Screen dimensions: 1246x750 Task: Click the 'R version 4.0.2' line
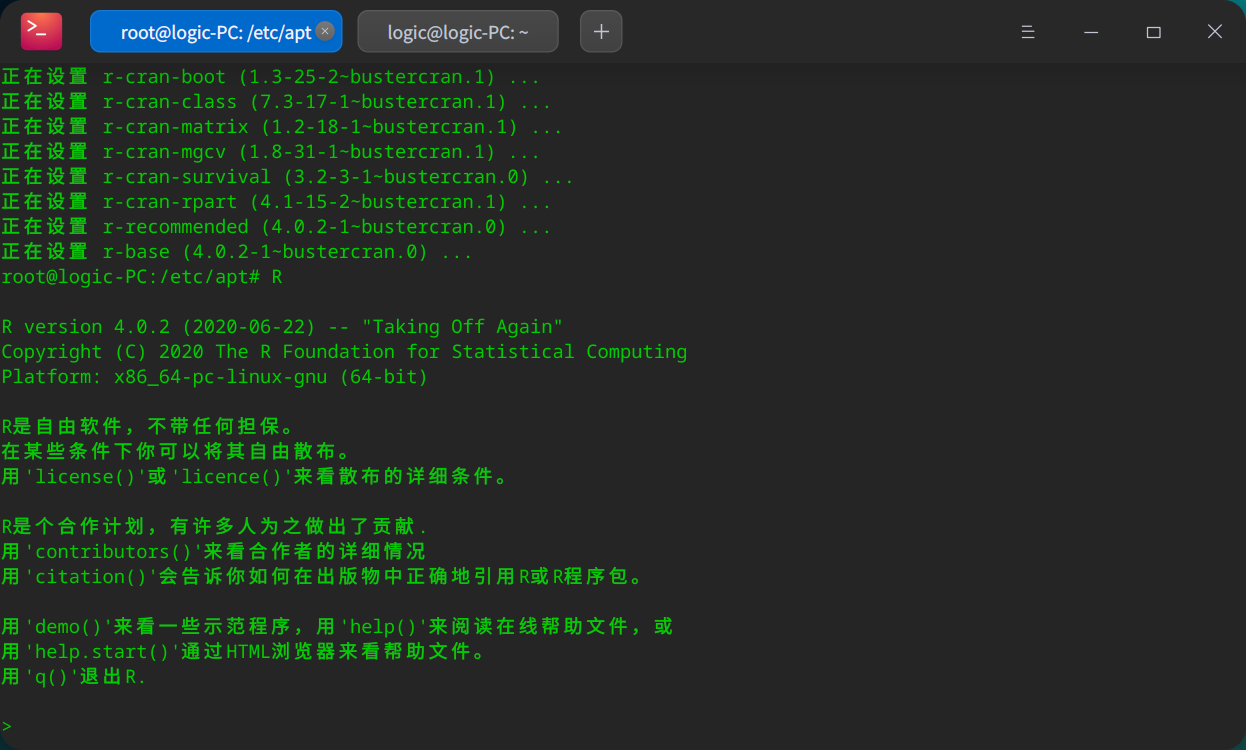tap(282, 327)
